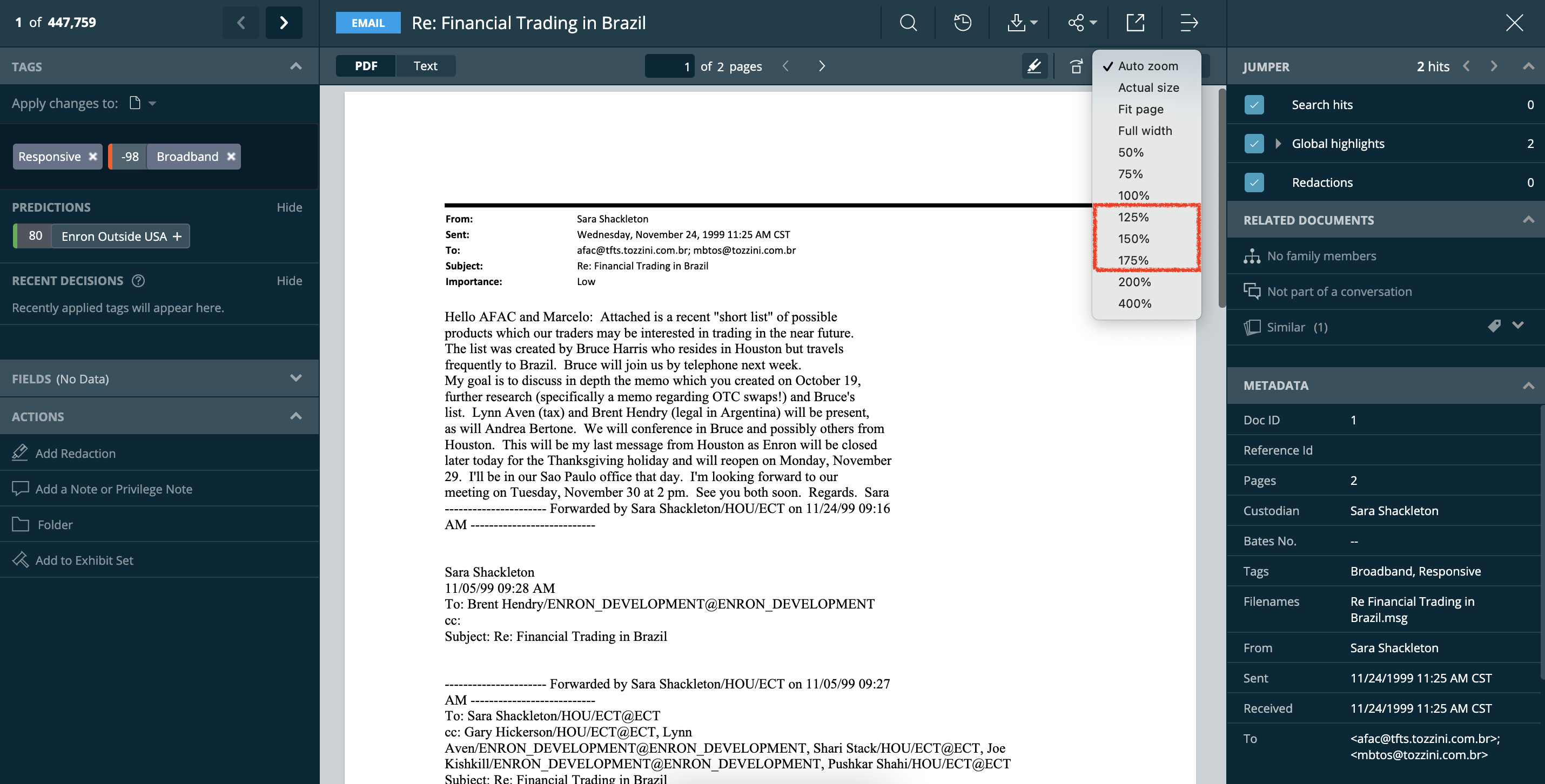Set zoom to 400%

coord(1147,303)
